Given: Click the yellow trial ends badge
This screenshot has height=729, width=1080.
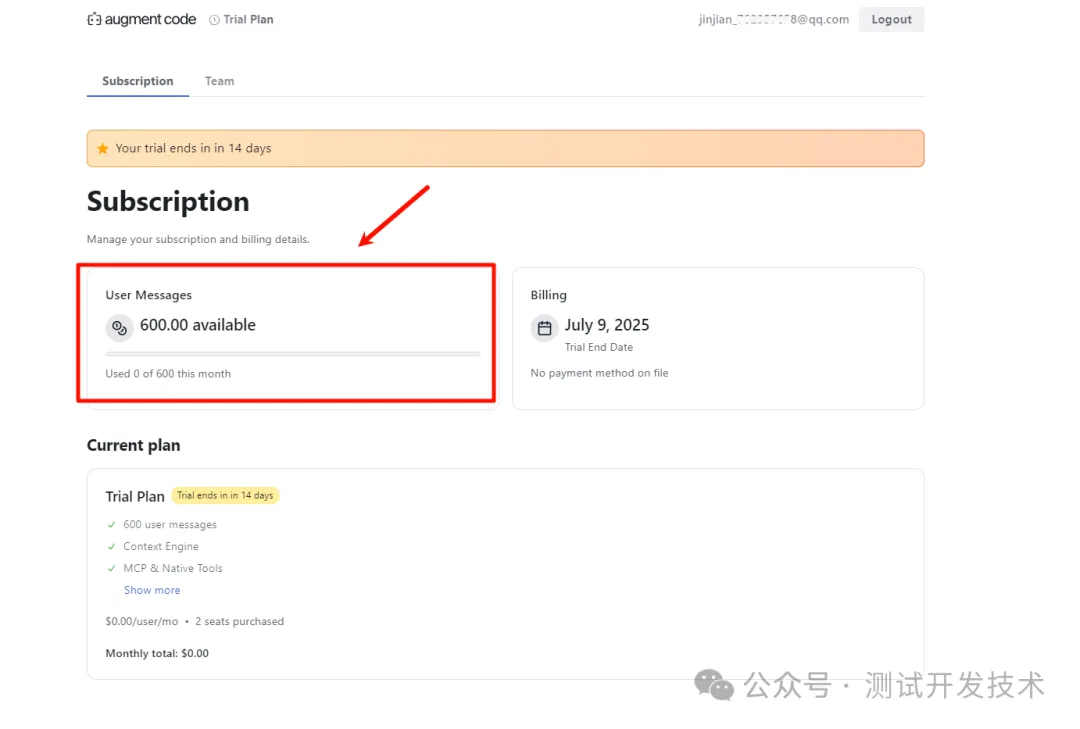Looking at the screenshot, I should [225, 495].
